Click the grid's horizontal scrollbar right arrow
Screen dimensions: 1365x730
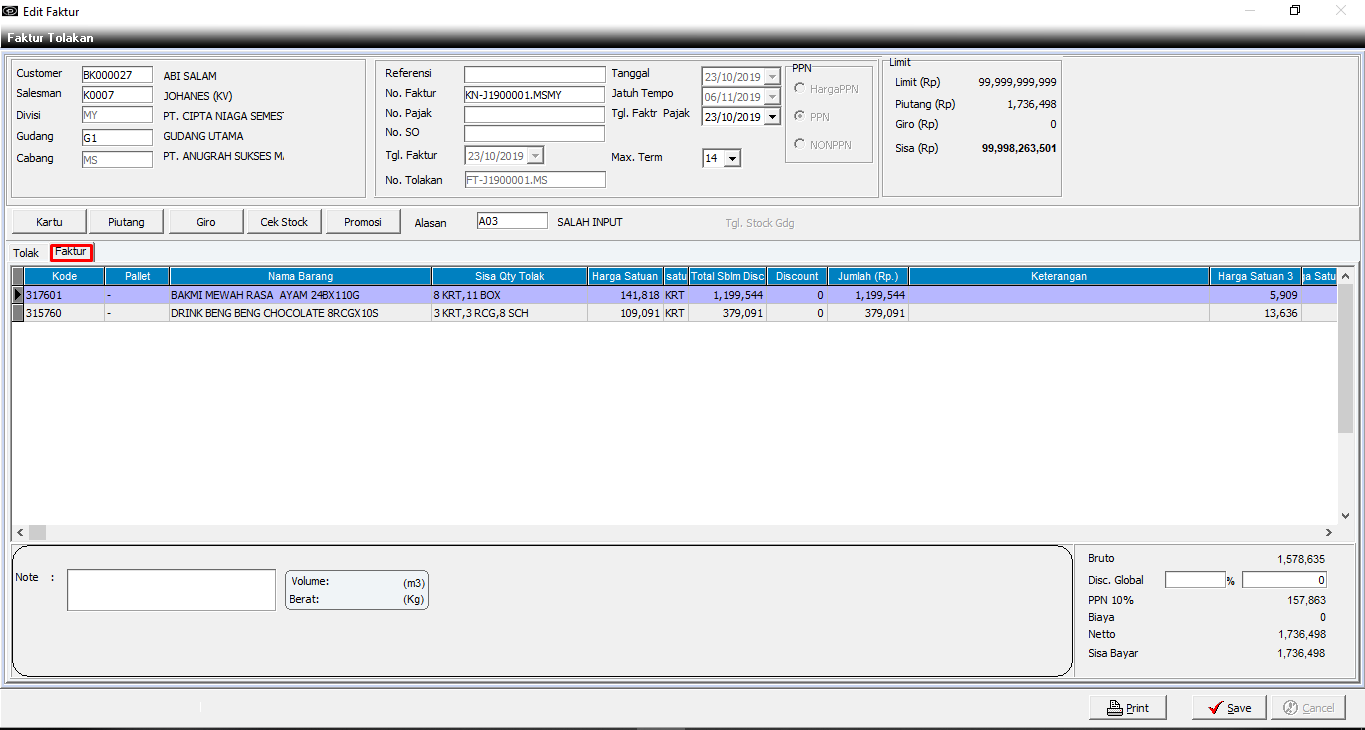[1329, 533]
